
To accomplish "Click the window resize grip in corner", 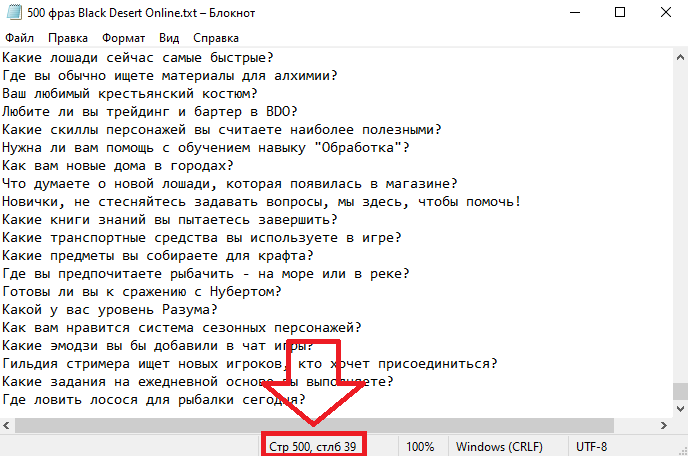I will coord(682,451).
